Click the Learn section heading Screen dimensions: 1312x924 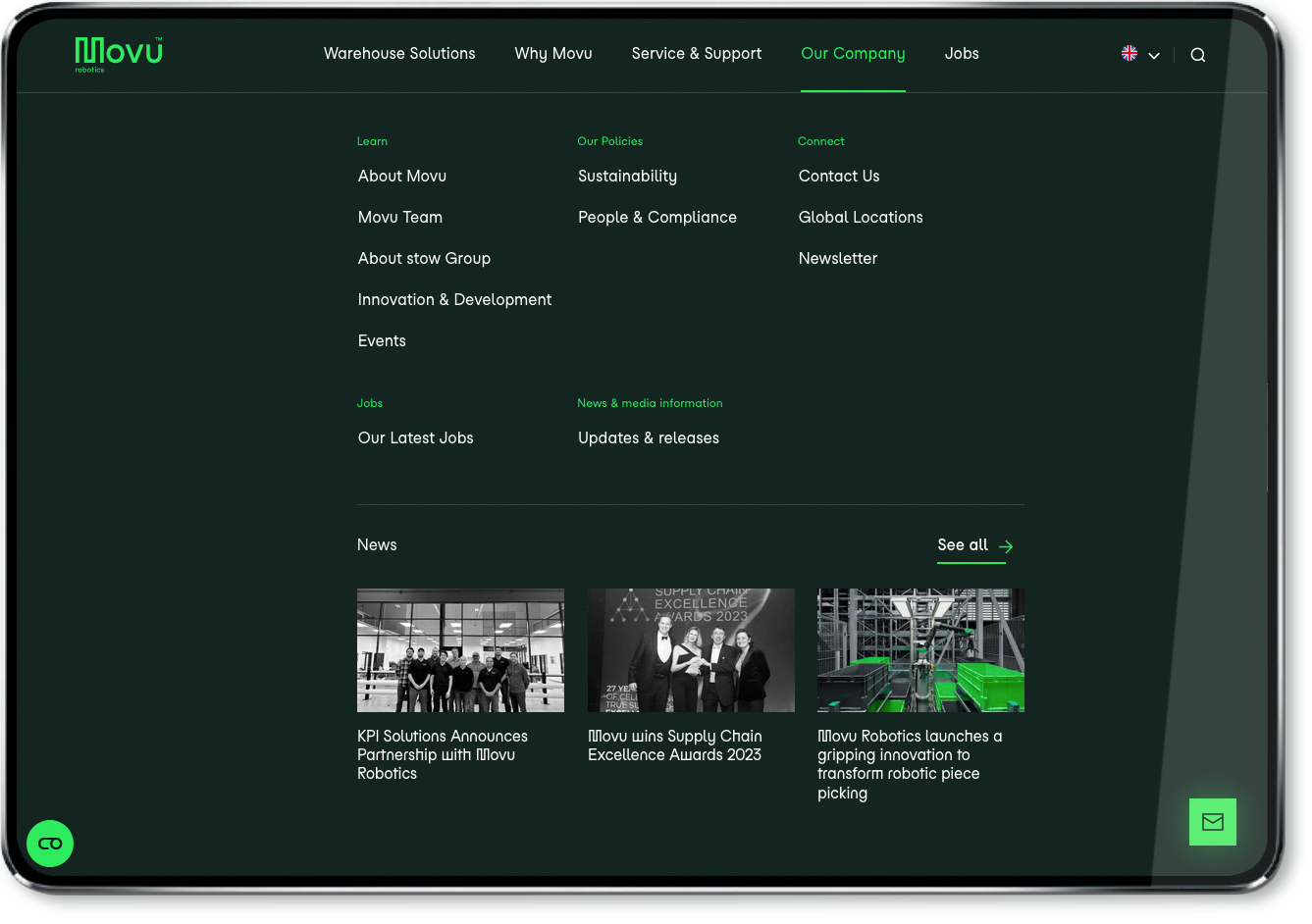pos(372,141)
